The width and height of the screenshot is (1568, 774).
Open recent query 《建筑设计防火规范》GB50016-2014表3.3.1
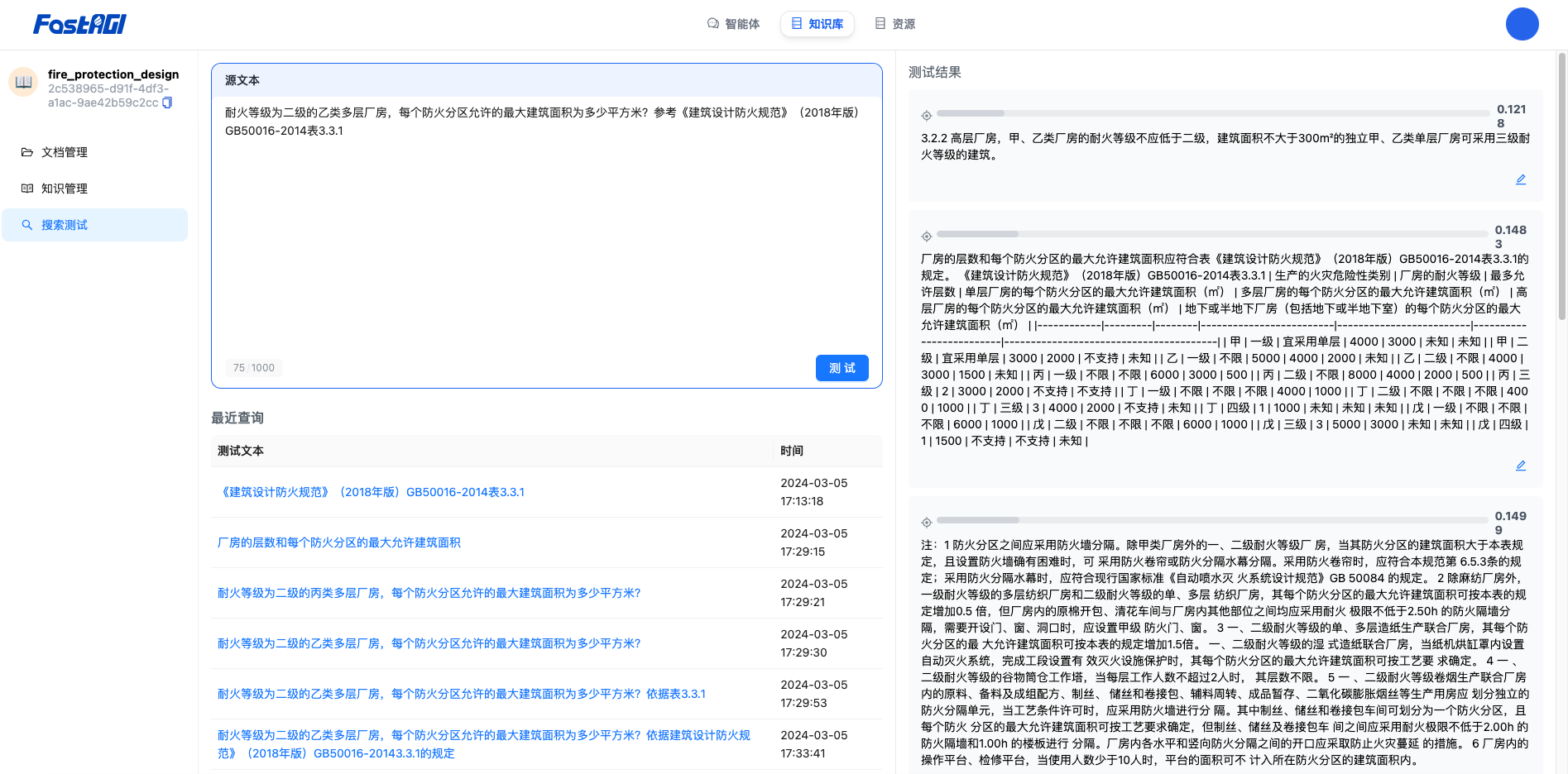click(x=371, y=492)
